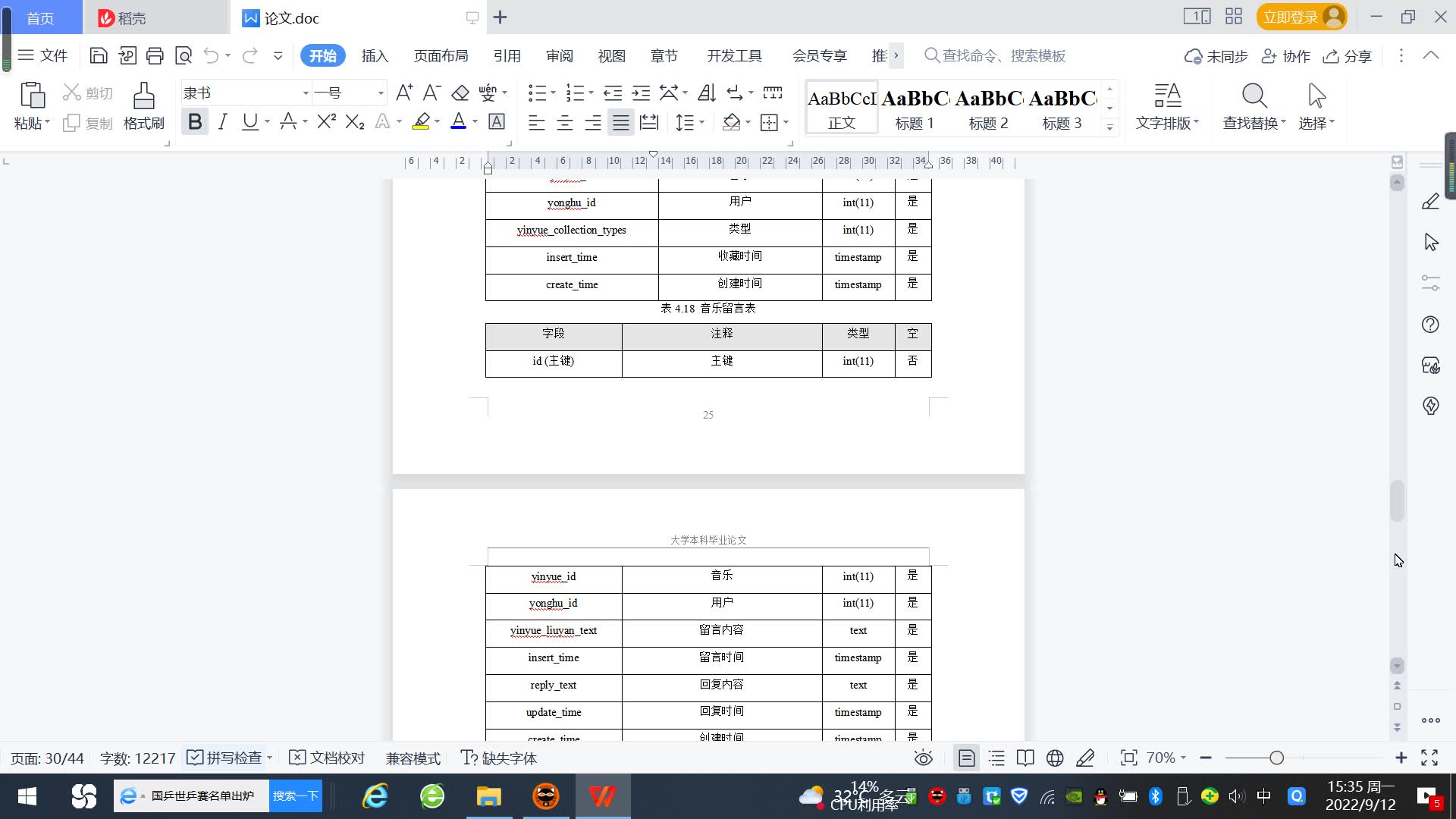Click the vertical scrollbar thumb
Screen dimensions: 1456x819
pos(1397,500)
